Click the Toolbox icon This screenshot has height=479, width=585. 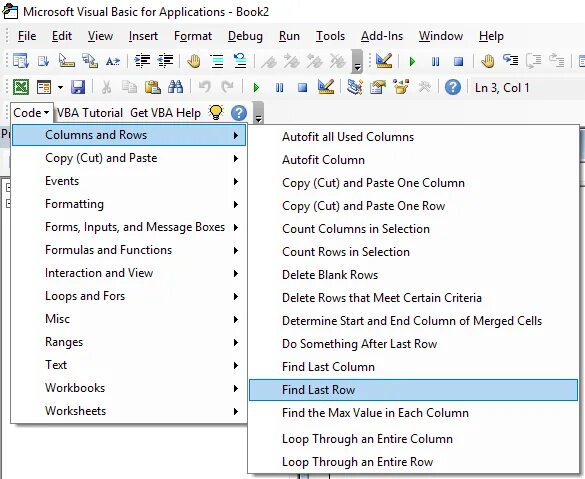coord(424,87)
